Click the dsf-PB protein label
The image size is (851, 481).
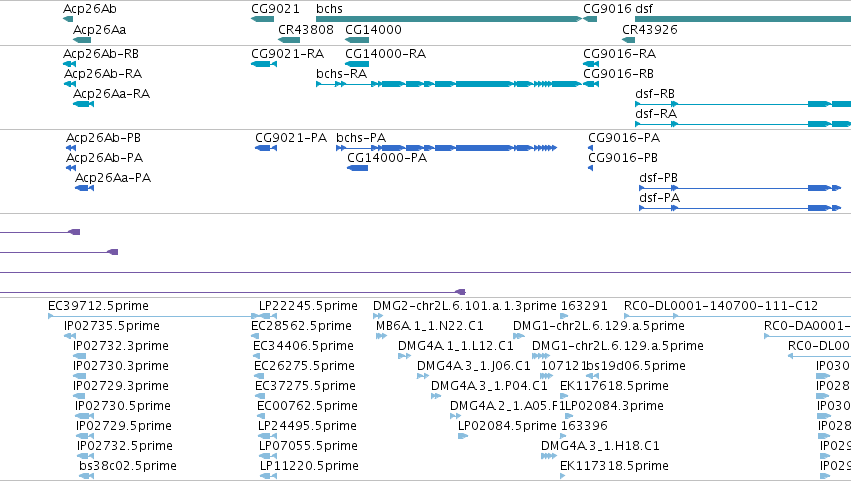point(658,178)
